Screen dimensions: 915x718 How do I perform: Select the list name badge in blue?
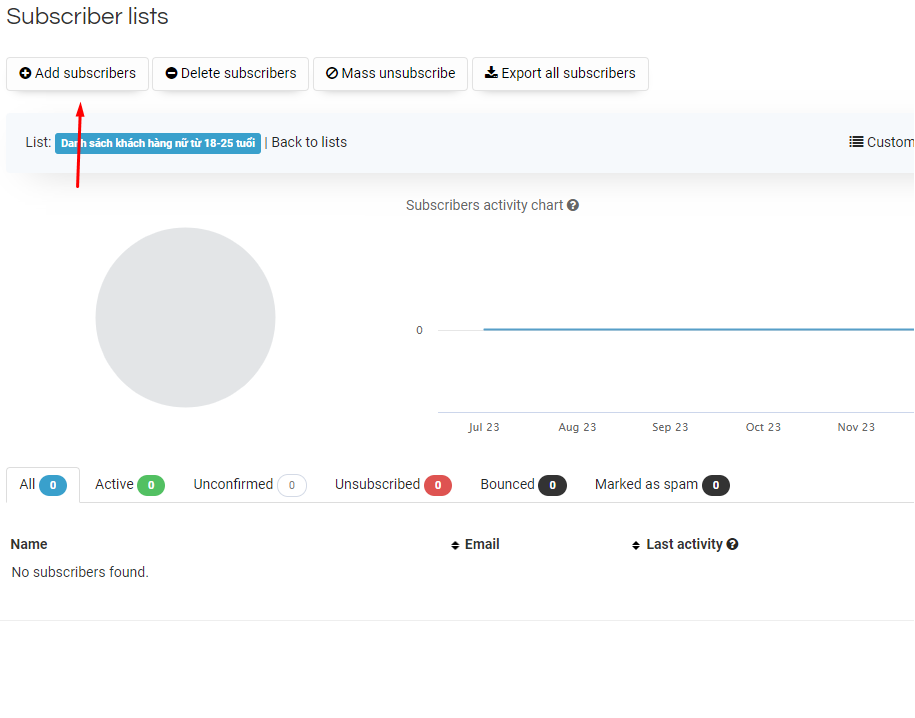point(157,143)
